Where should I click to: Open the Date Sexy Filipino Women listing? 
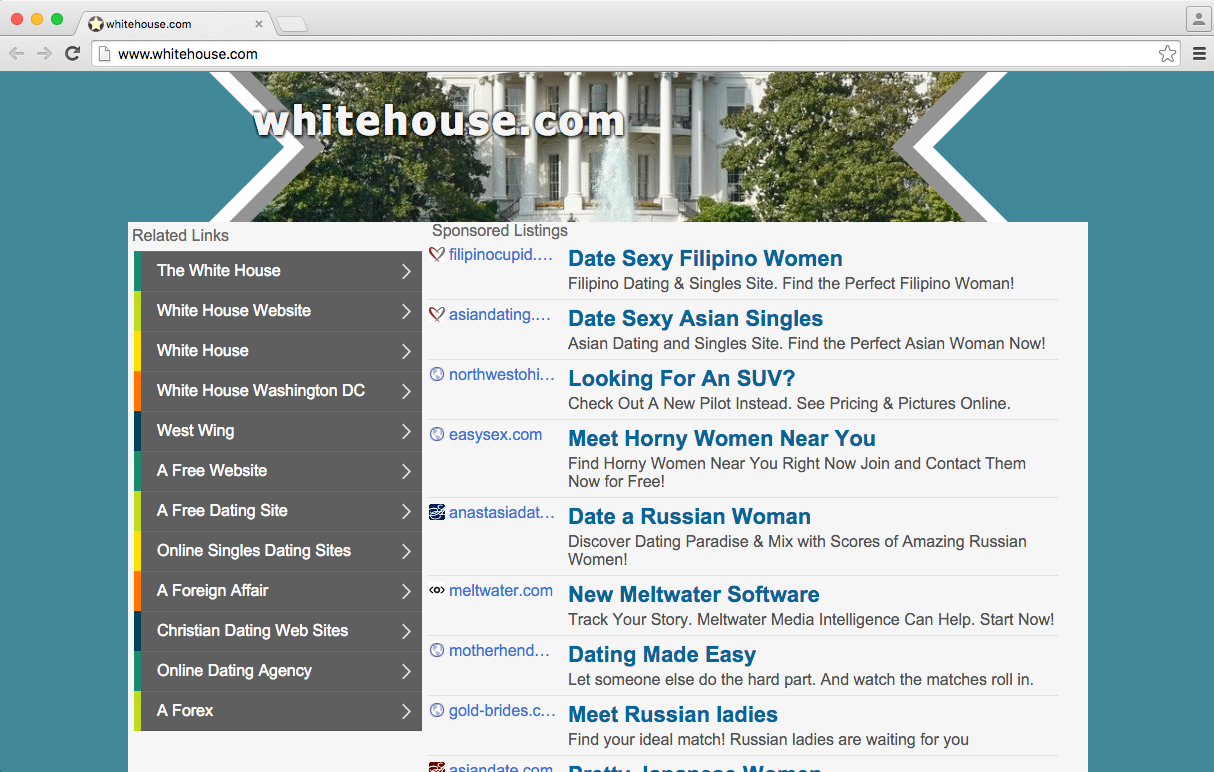[x=705, y=259]
